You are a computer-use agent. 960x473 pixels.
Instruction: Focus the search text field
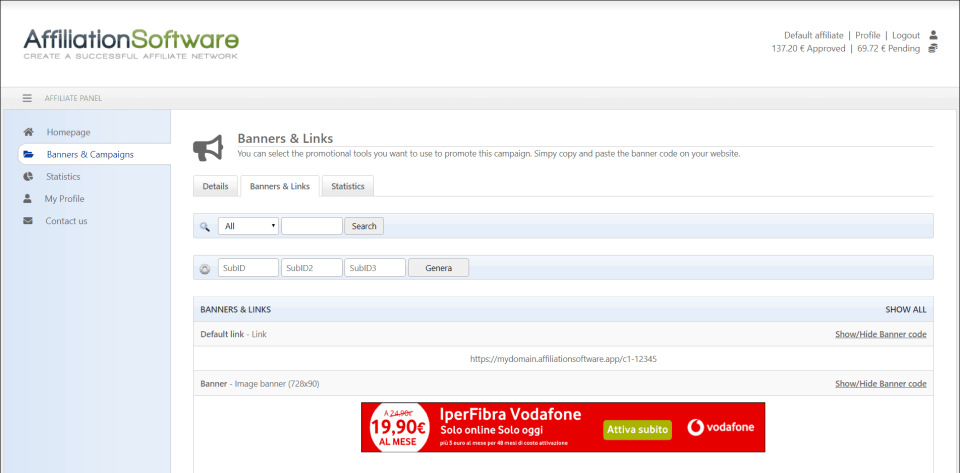pos(312,226)
